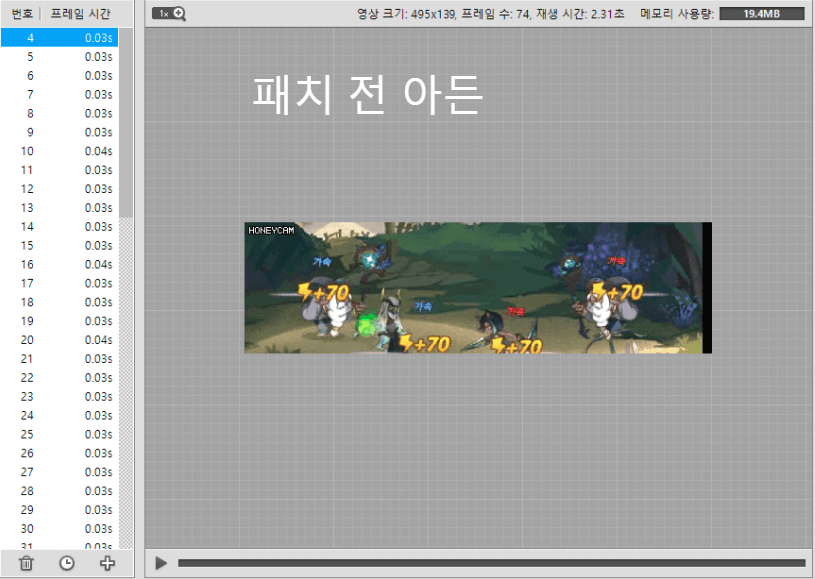Image resolution: width=815 pixels, height=579 pixels.
Task: Select frame 19 in the list
Action: (59, 321)
